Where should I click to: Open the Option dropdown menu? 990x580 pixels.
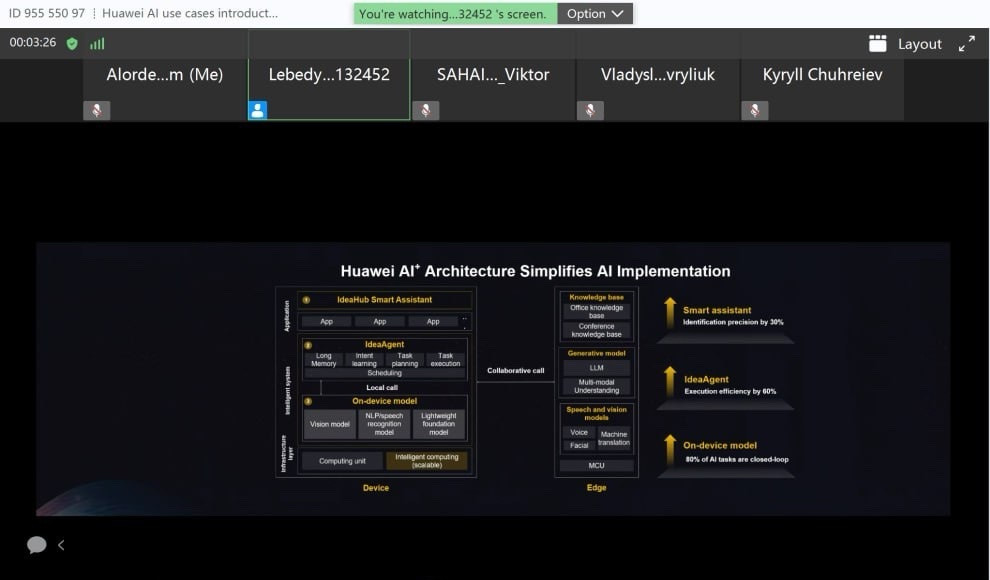595,13
